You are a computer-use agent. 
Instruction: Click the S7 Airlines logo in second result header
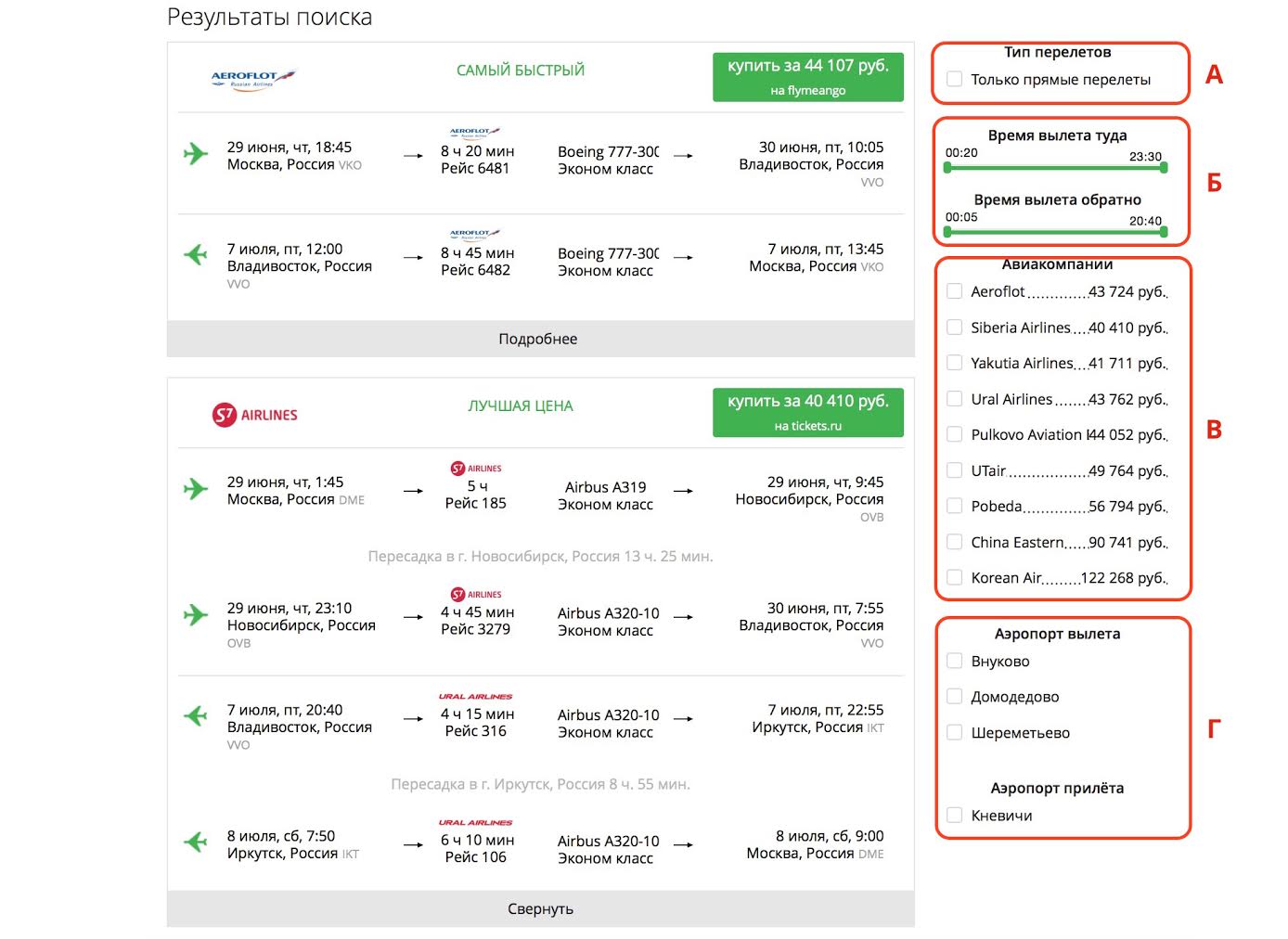point(254,415)
